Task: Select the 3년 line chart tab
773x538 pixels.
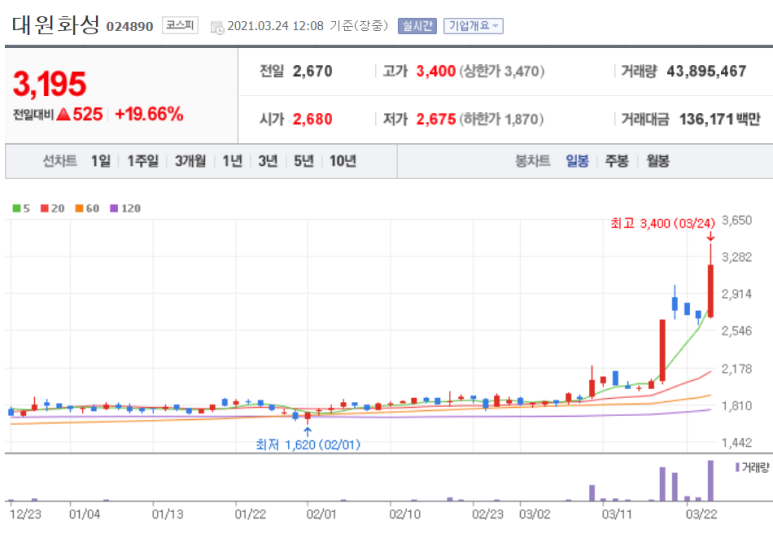Action: coord(268,161)
